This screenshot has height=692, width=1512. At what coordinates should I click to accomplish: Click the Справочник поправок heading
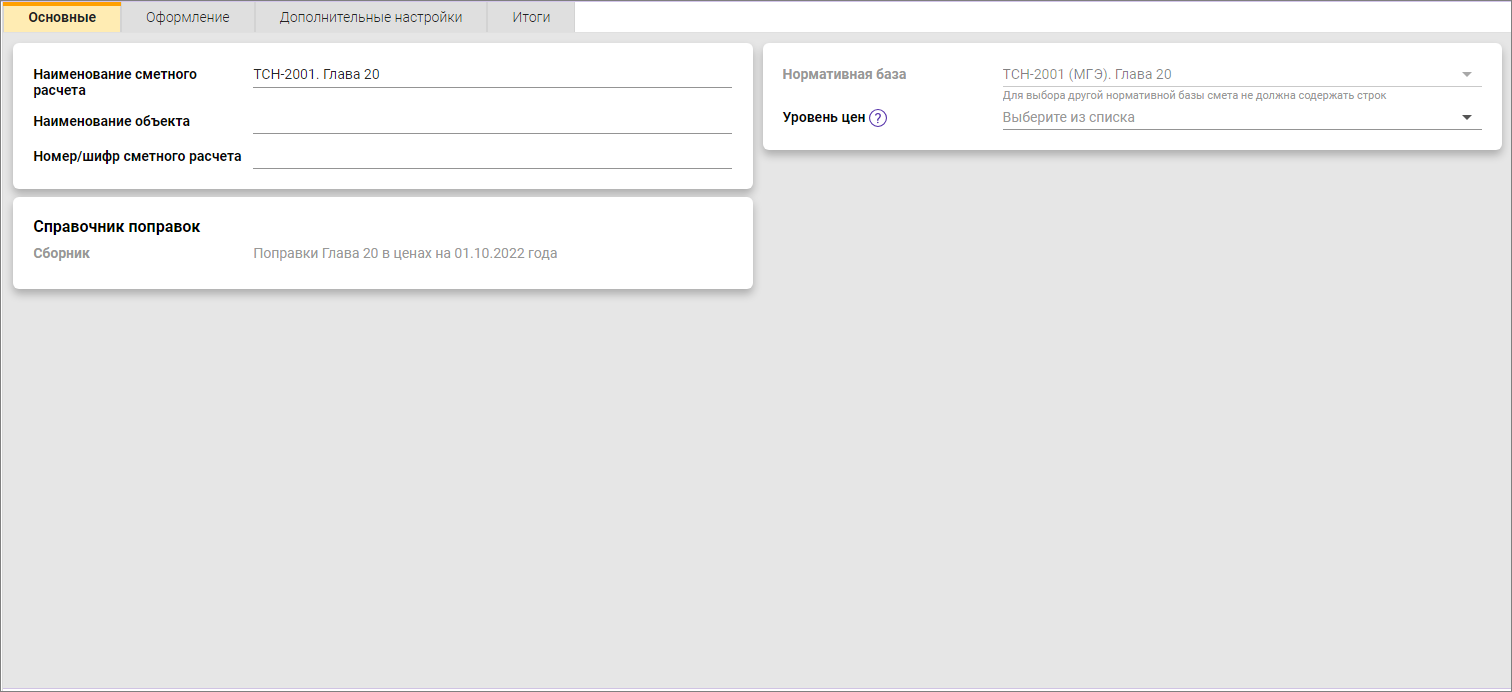(x=117, y=227)
